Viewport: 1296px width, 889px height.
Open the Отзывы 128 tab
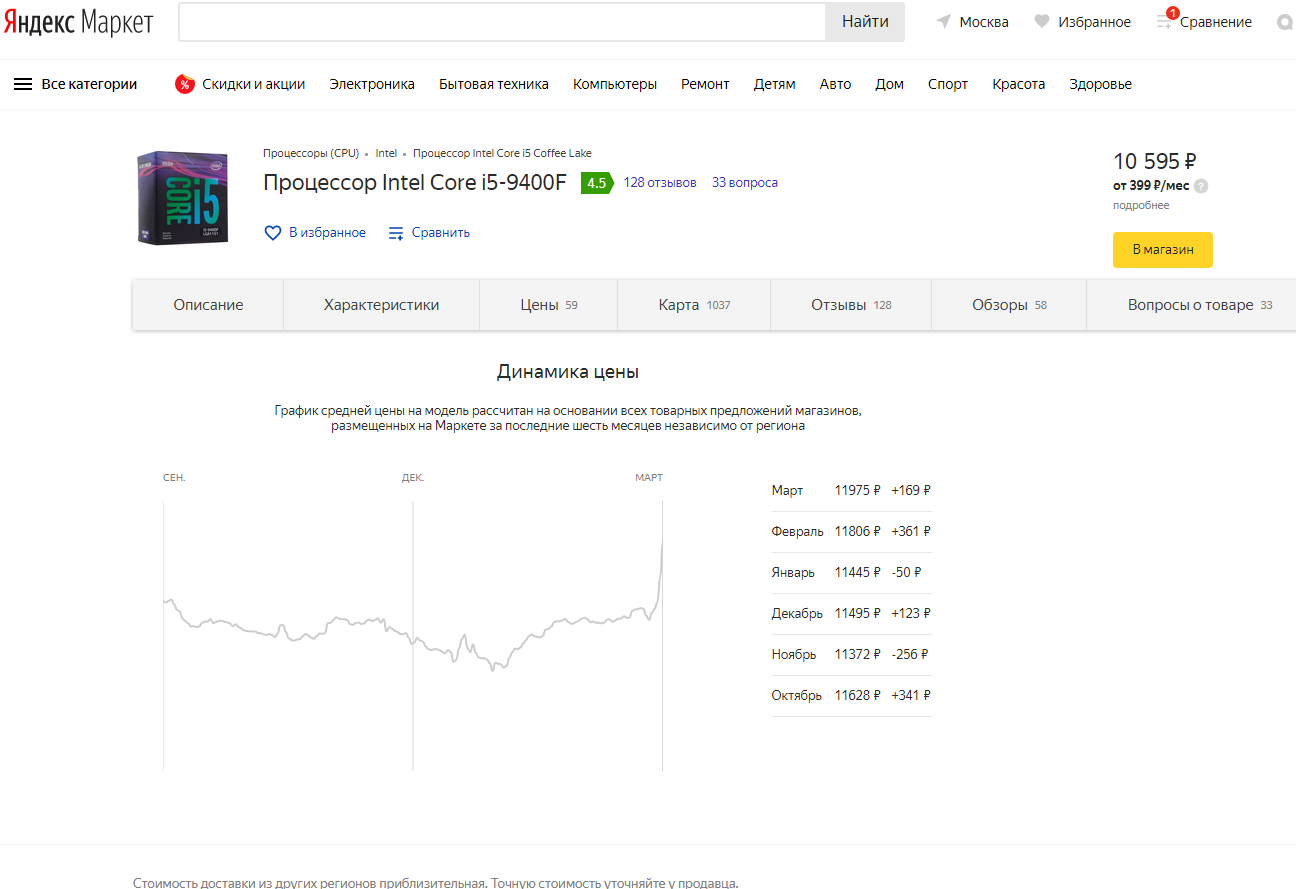click(x=851, y=305)
